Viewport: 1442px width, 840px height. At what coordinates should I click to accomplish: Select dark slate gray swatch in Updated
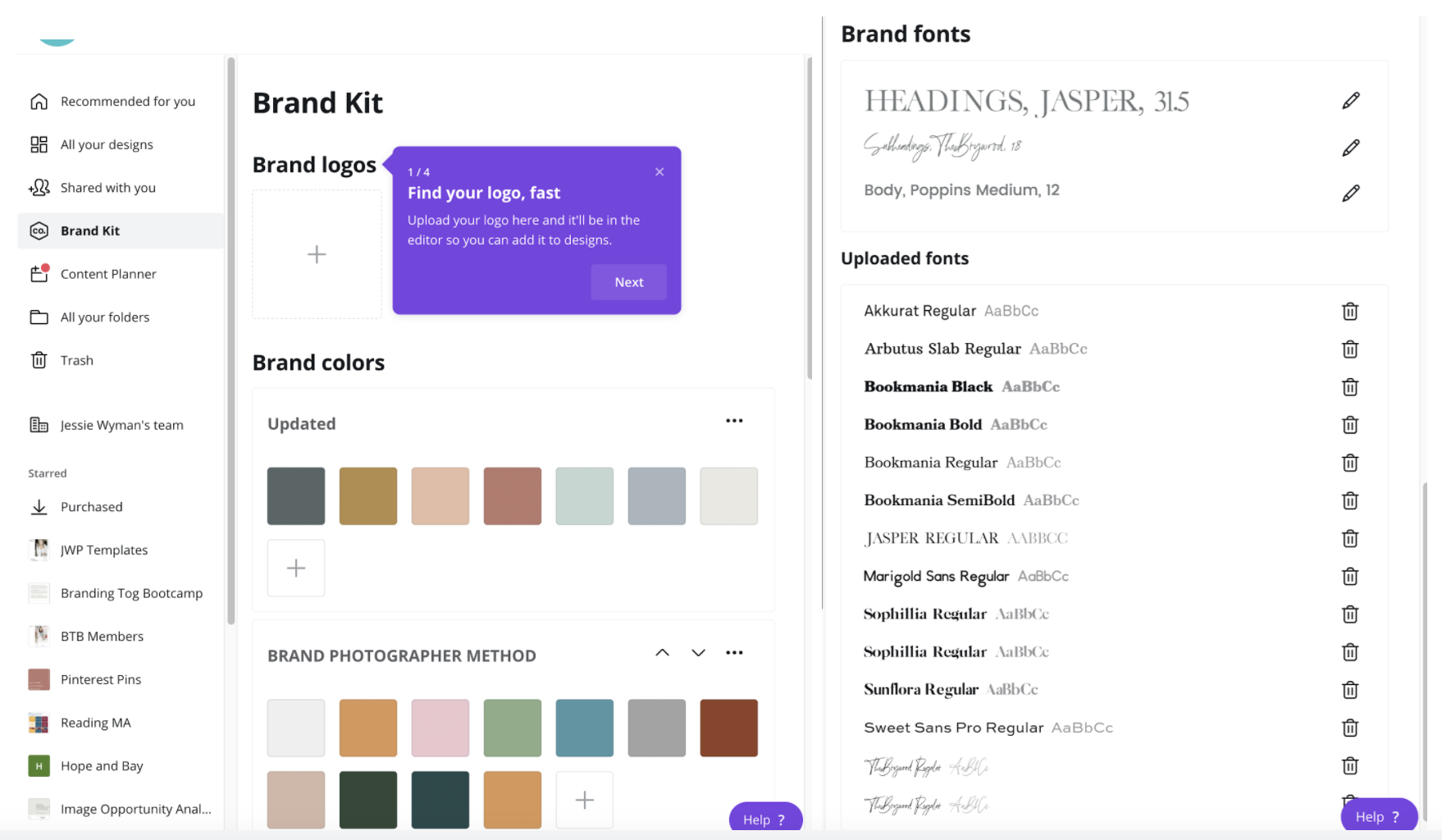[296, 496]
